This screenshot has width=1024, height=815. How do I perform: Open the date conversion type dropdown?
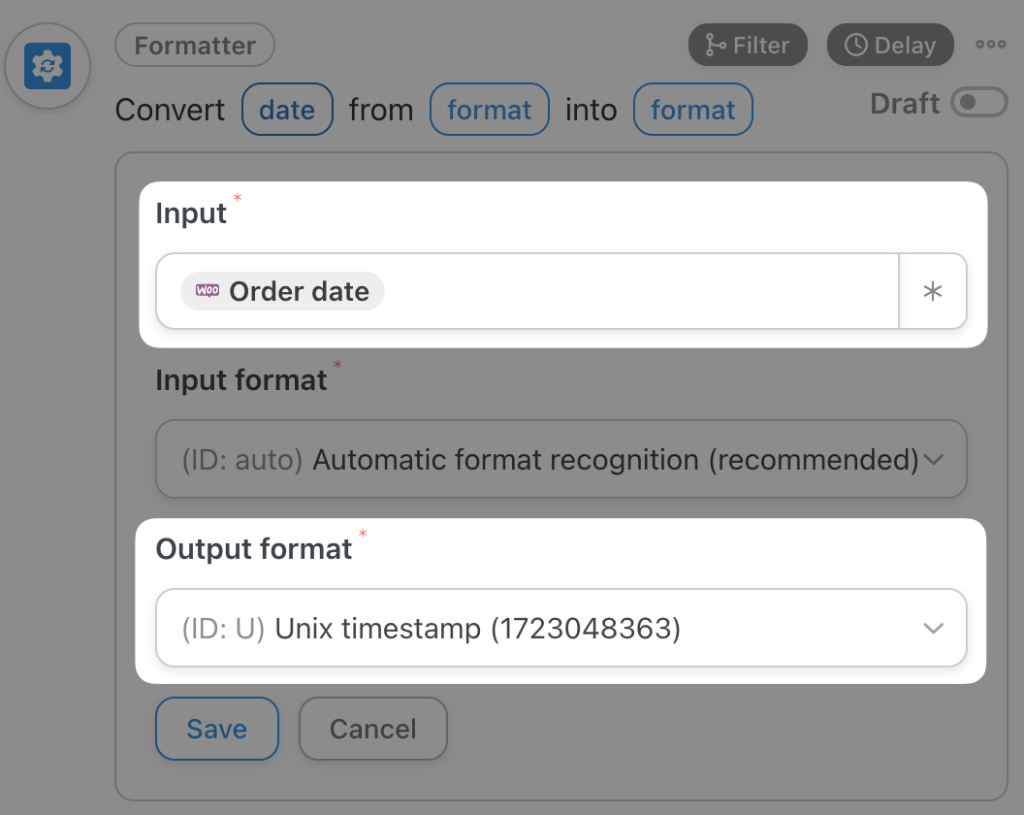point(287,110)
